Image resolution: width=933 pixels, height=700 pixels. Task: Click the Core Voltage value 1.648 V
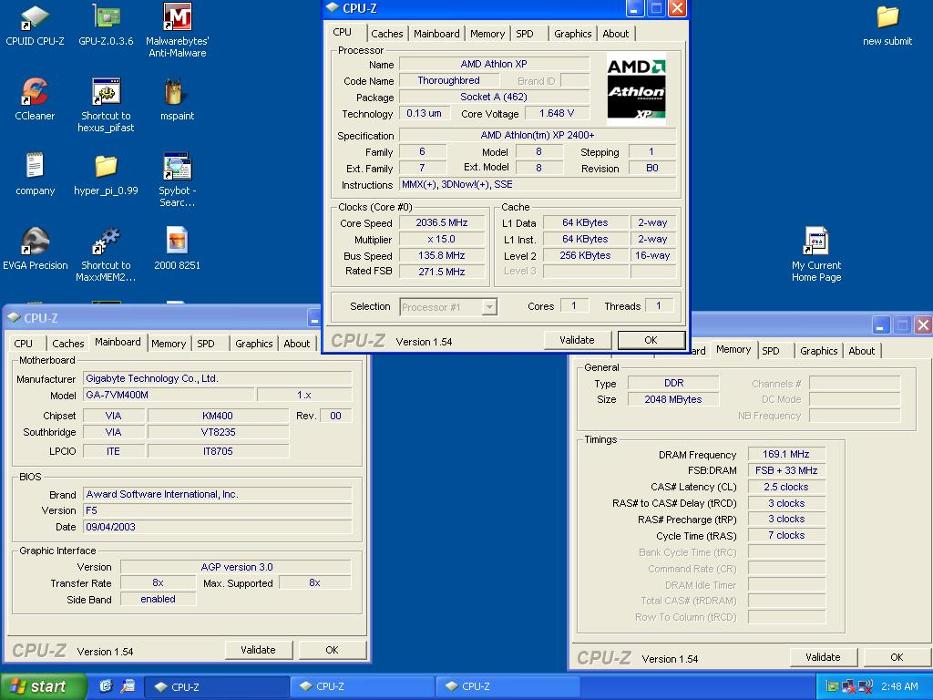556,113
